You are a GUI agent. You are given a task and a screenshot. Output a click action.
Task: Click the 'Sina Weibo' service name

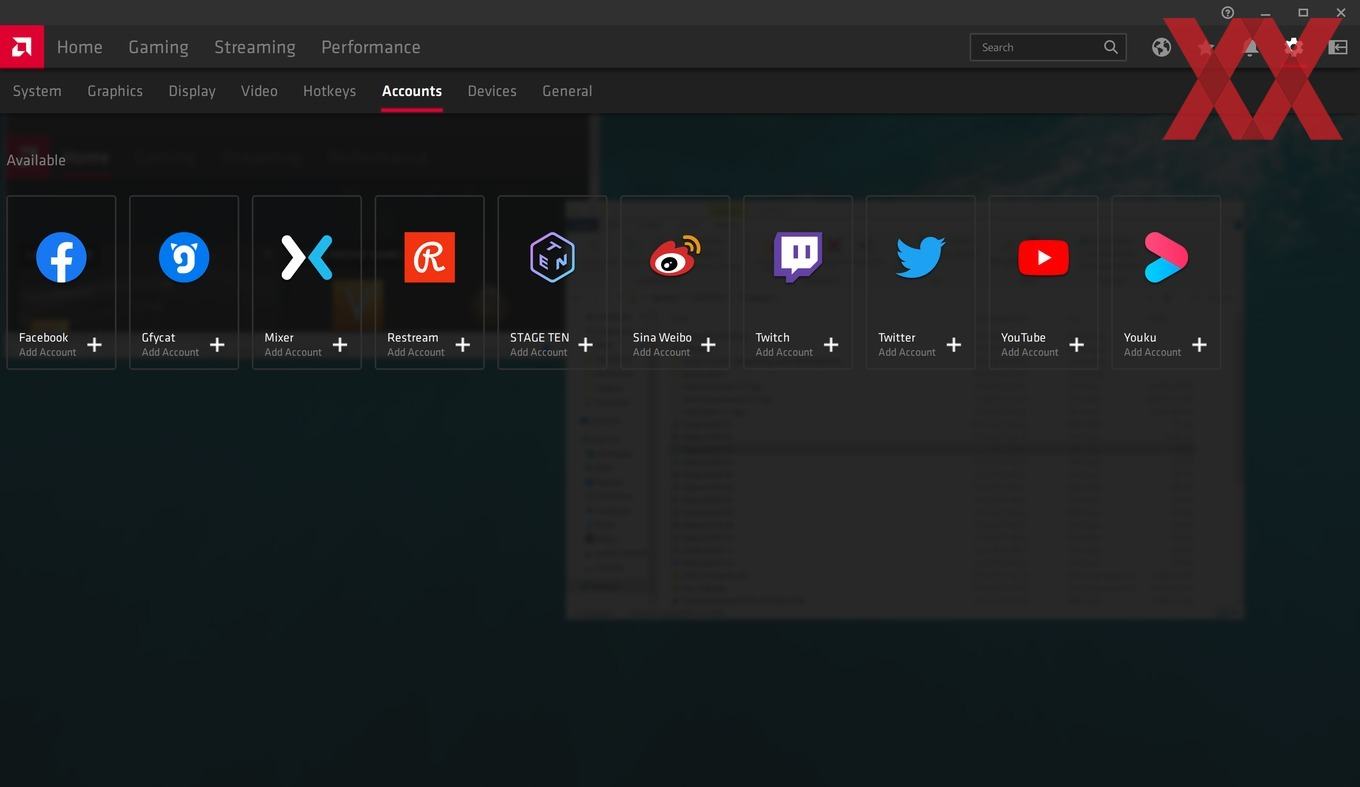pyautogui.click(x=662, y=337)
